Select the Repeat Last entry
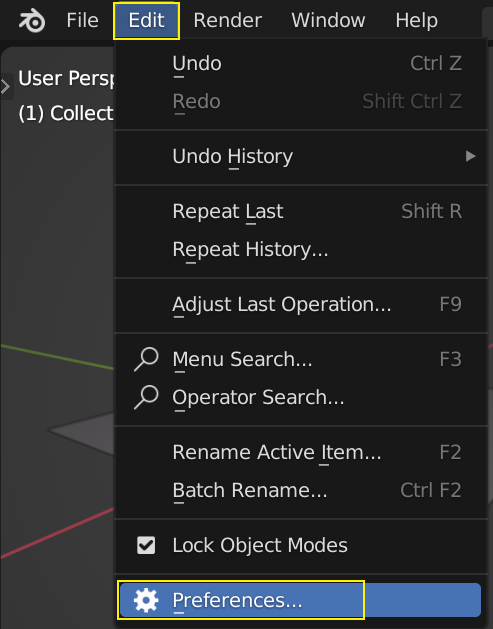This screenshot has height=629, width=493. [301, 211]
